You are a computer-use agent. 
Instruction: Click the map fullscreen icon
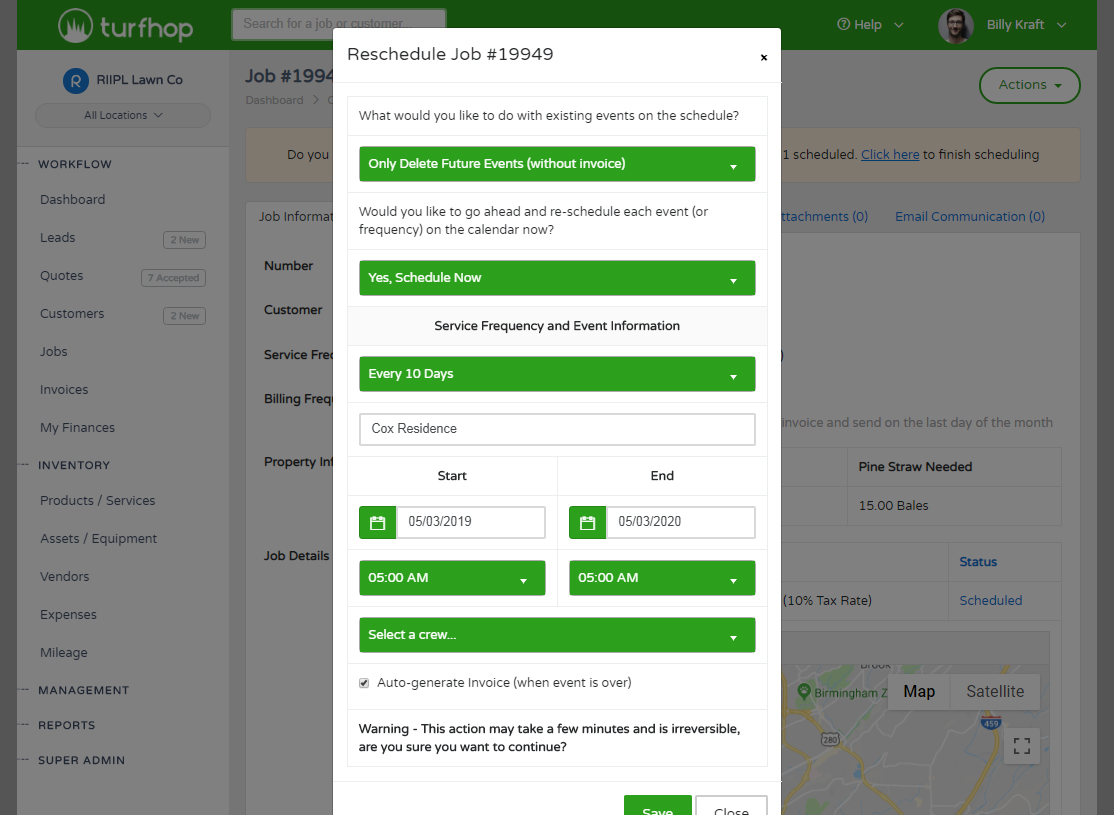pyautogui.click(x=1021, y=745)
